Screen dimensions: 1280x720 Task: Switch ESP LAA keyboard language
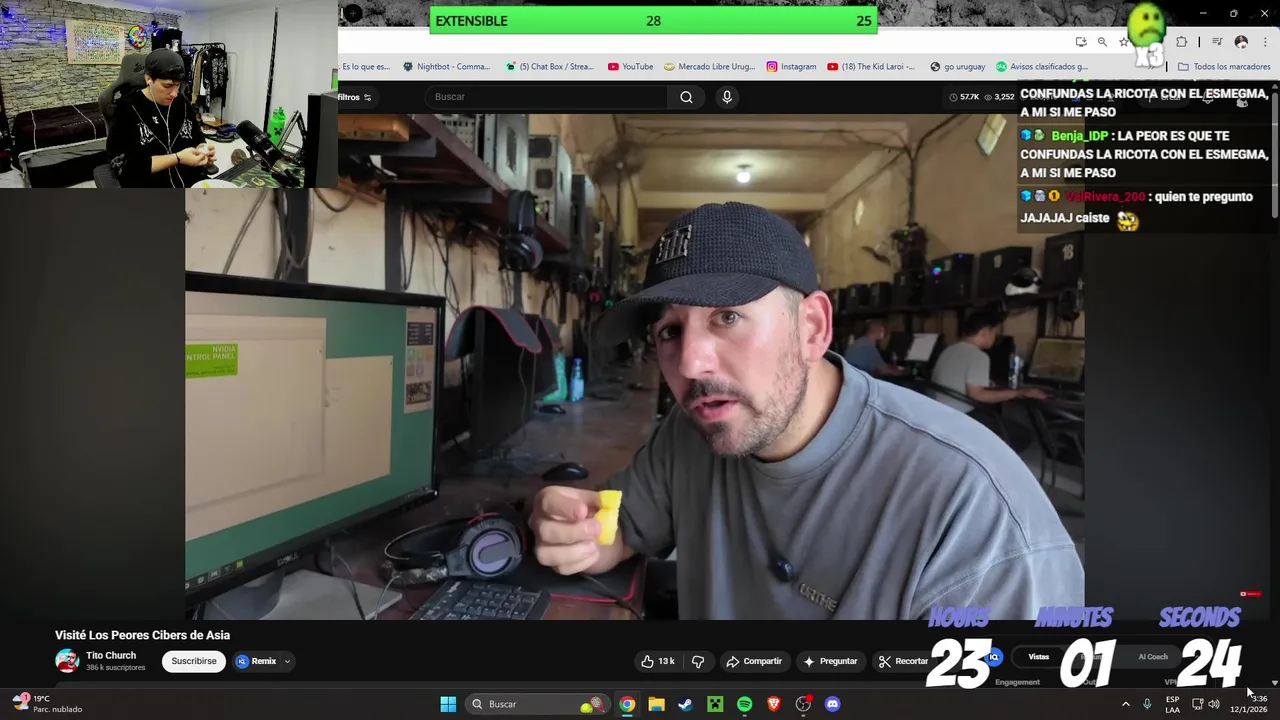click(1172, 704)
